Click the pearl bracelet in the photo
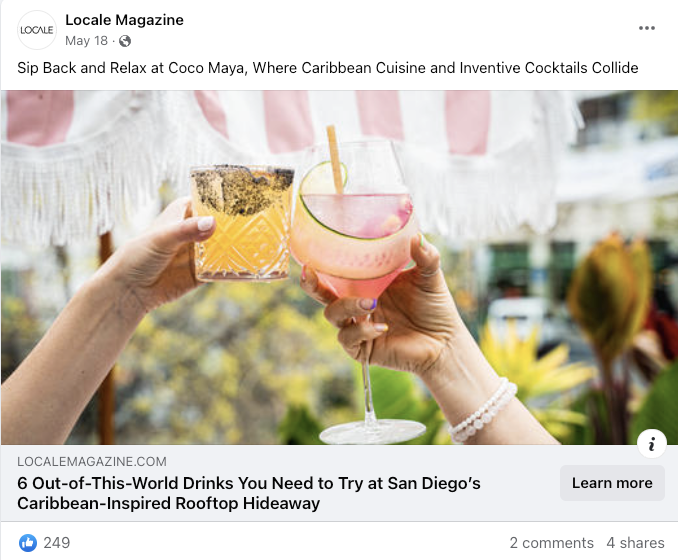 483,410
